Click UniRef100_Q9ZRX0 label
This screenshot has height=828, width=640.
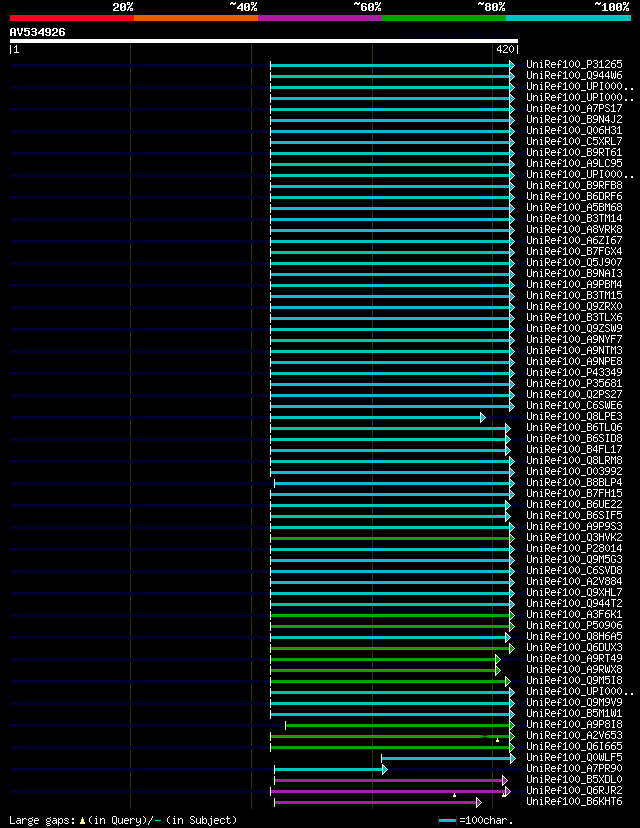(x=574, y=306)
